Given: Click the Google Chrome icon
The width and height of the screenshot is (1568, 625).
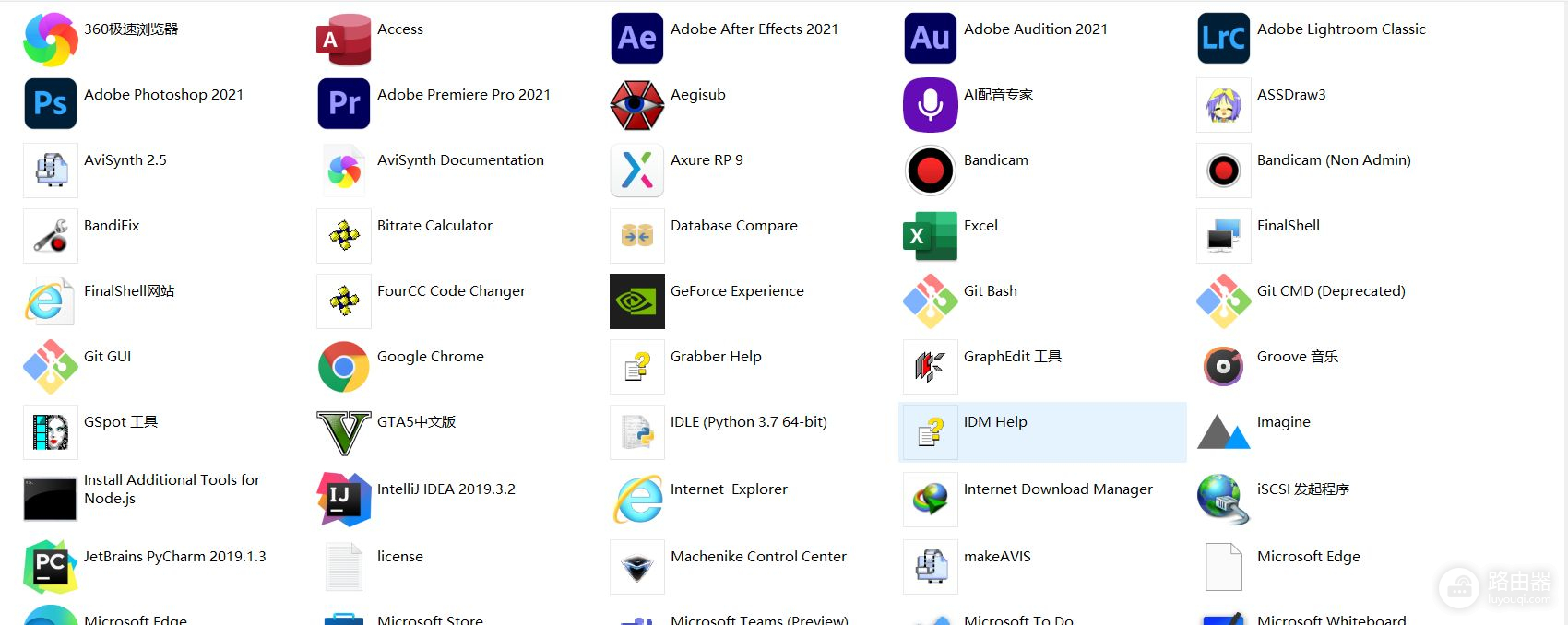Looking at the screenshot, I should pos(344,366).
